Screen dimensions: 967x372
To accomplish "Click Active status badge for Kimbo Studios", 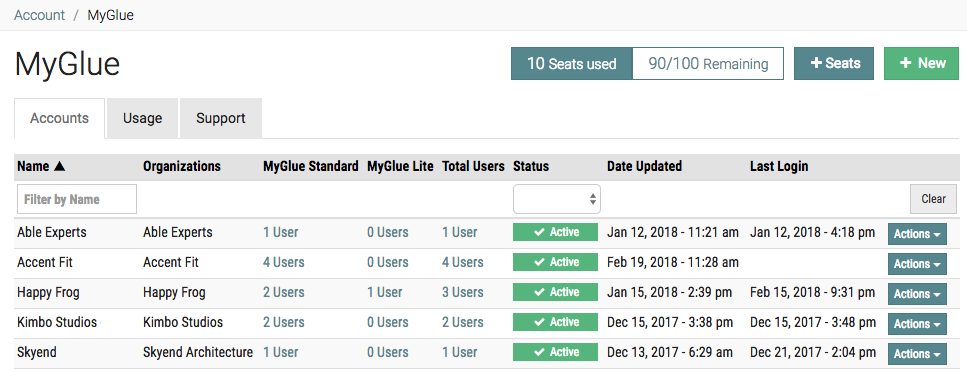I will point(556,322).
